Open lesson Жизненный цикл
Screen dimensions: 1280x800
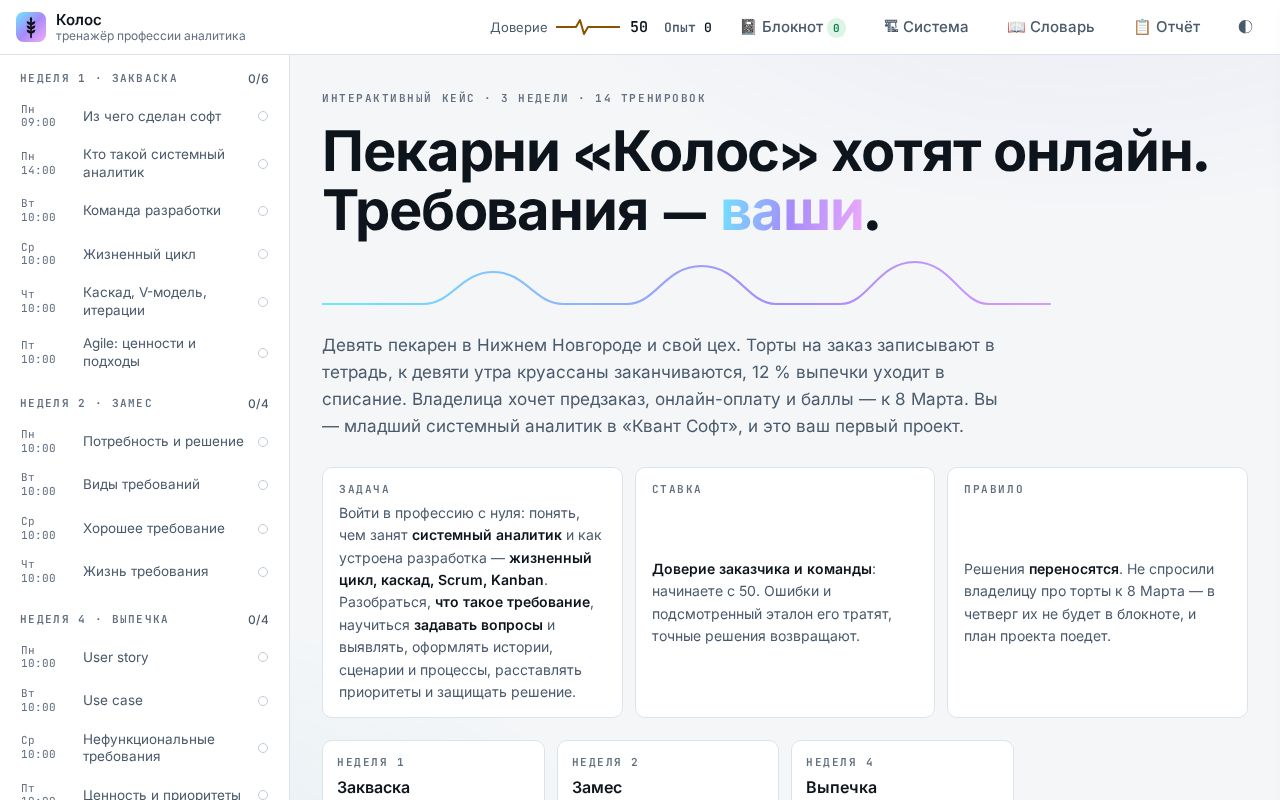[x=144, y=254]
